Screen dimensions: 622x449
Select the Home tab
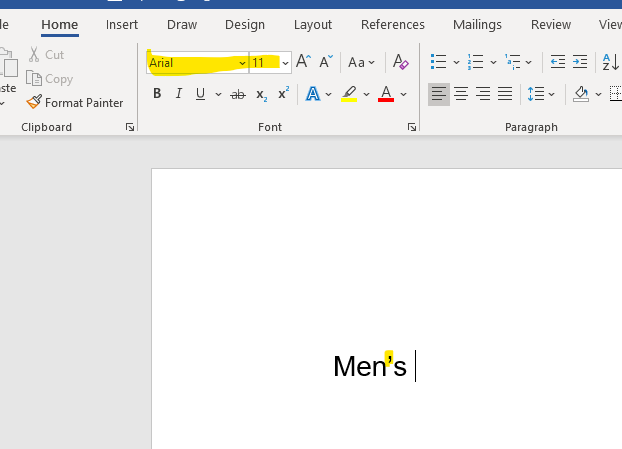click(60, 25)
